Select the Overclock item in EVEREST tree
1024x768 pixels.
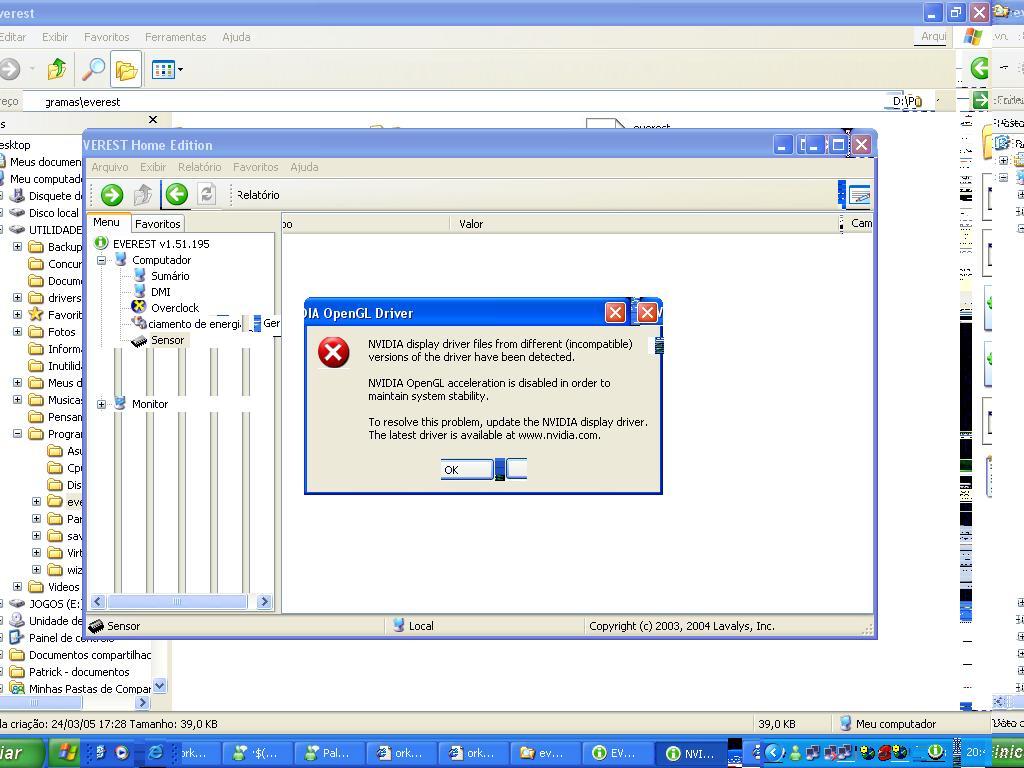tap(175, 308)
